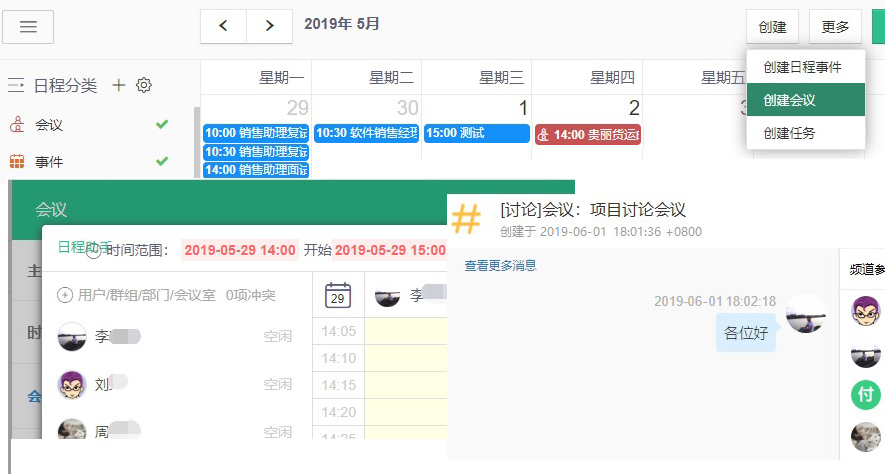Image resolution: width=885 pixels, height=474 pixels.
Task: Open the 创建 dropdown button
Action: [x=772, y=26]
